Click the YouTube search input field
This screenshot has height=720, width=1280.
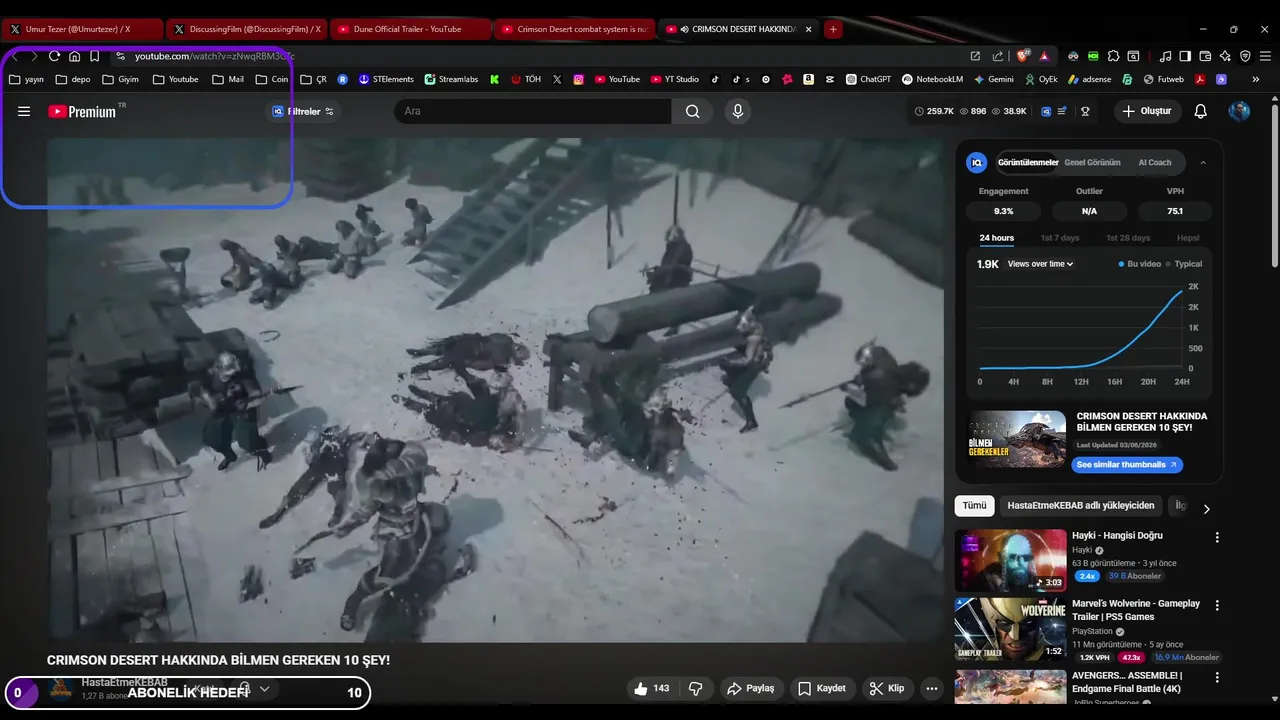[x=533, y=111]
